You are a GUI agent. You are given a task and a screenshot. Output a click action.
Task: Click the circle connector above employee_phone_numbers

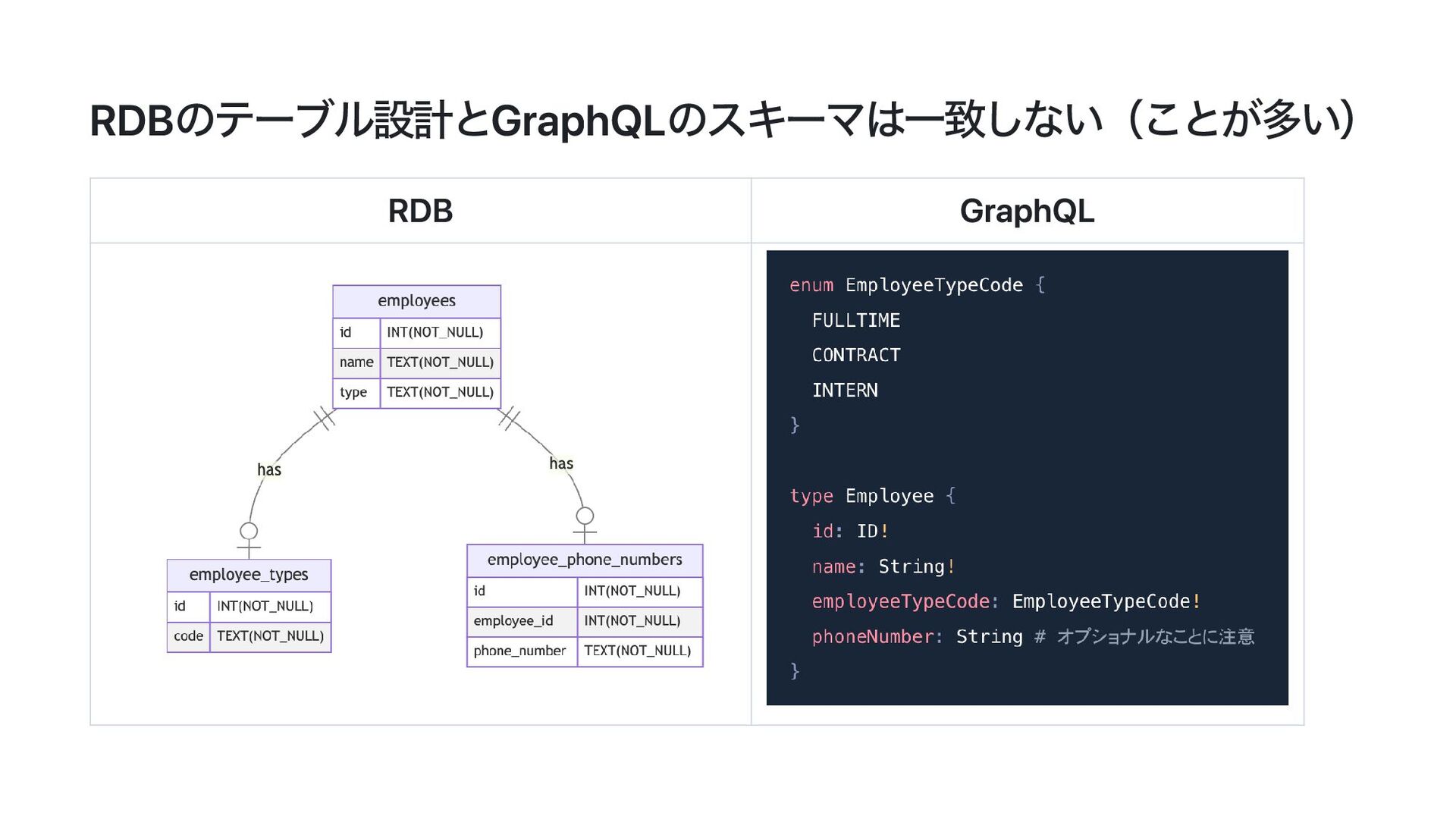[x=585, y=516]
